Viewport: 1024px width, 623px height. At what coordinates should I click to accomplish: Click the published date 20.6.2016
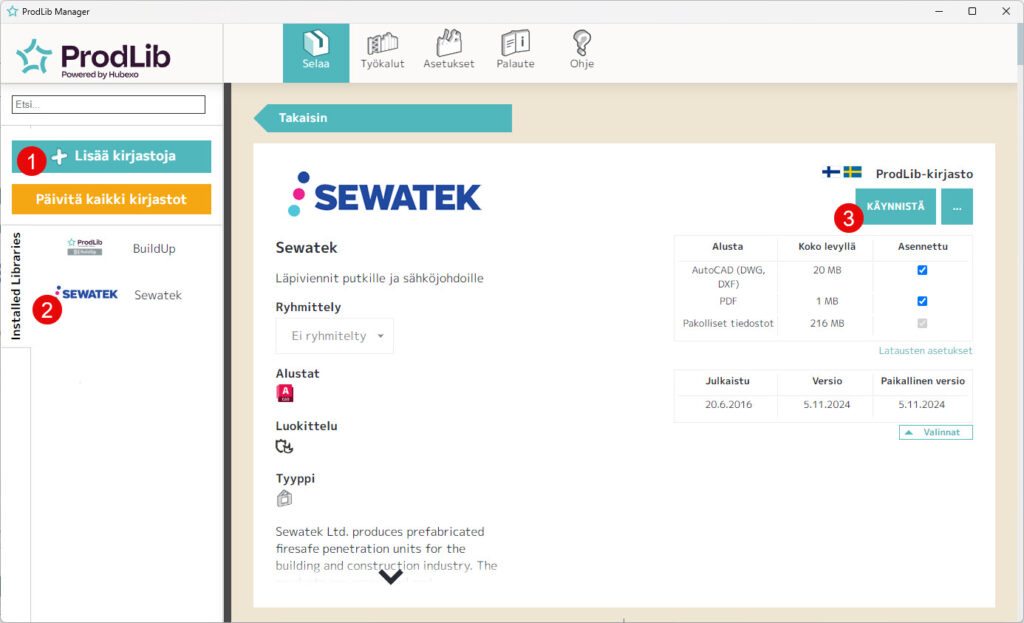coord(728,404)
